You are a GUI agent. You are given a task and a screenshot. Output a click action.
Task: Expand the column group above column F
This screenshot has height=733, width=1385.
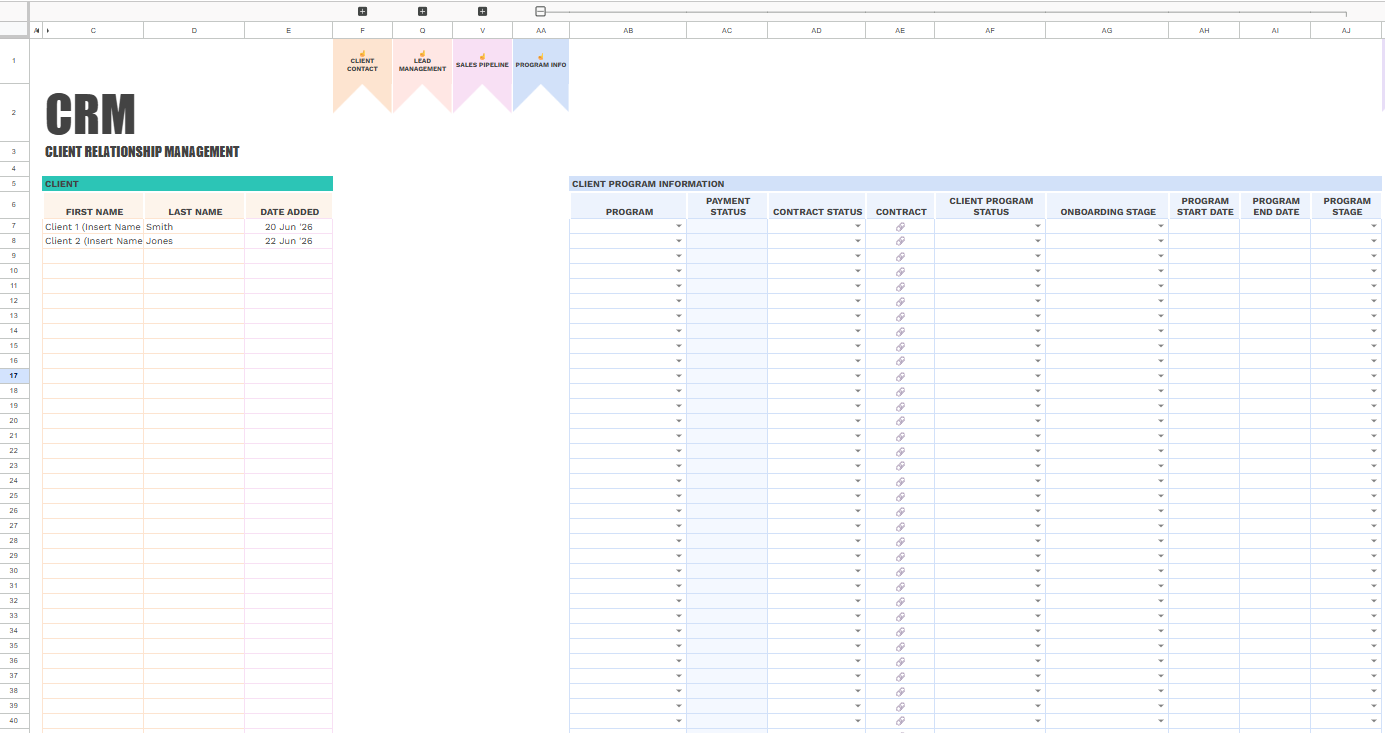pyautogui.click(x=362, y=11)
